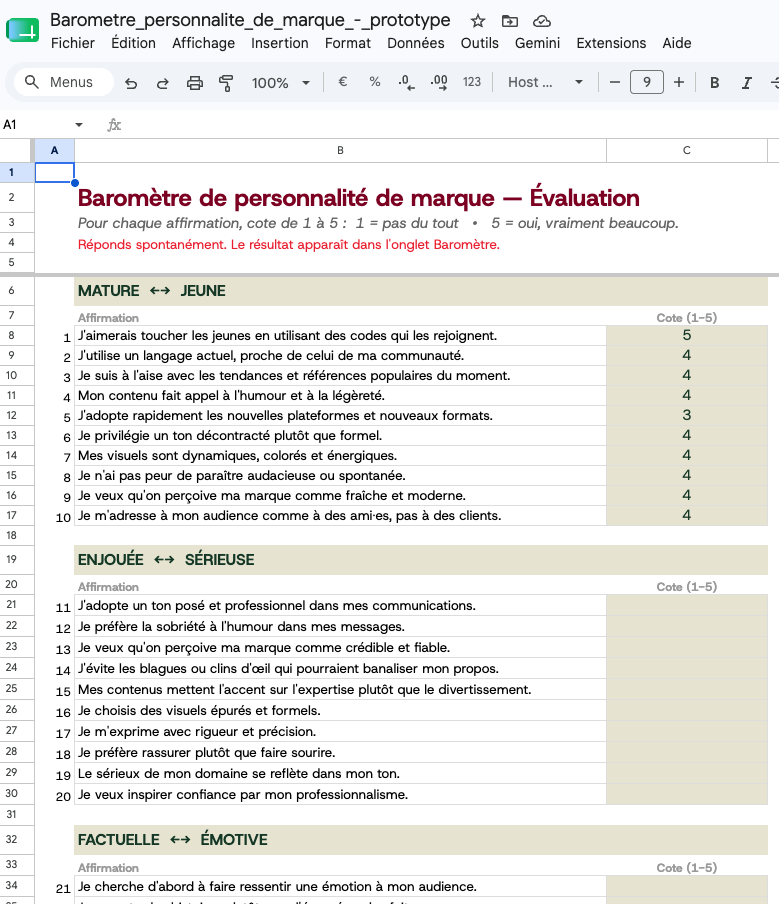779x904 pixels.
Task: Select the paint format tool
Action: click(x=226, y=82)
